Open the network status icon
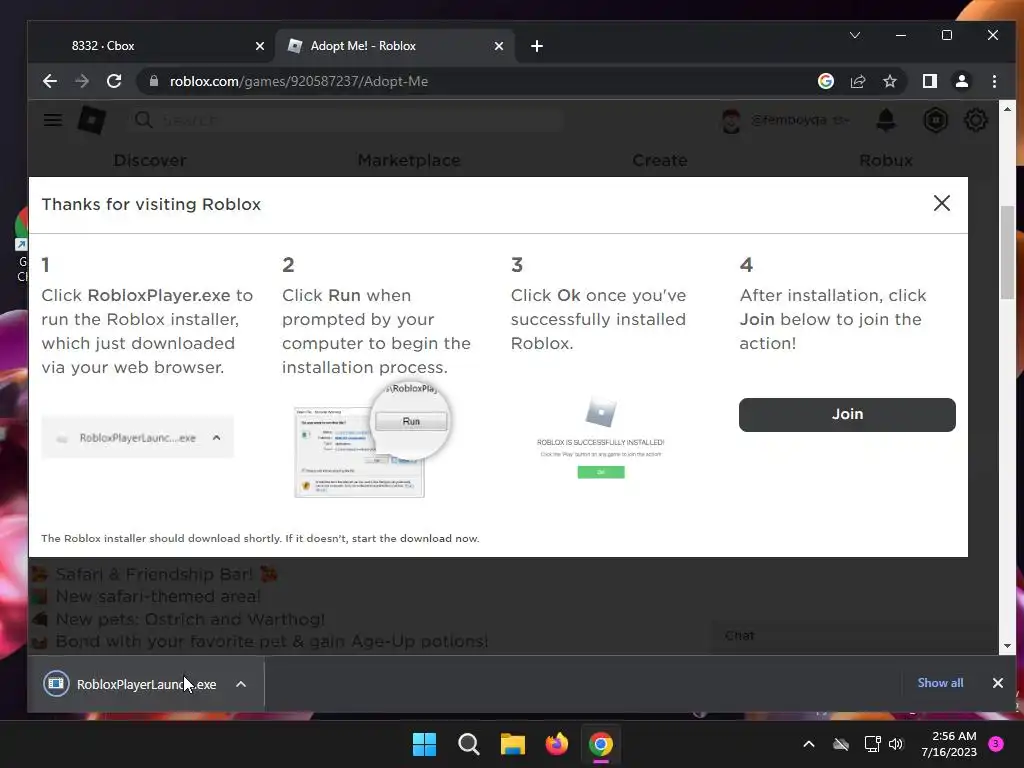This screenshot has height=768, width=1024. point(872,744)
